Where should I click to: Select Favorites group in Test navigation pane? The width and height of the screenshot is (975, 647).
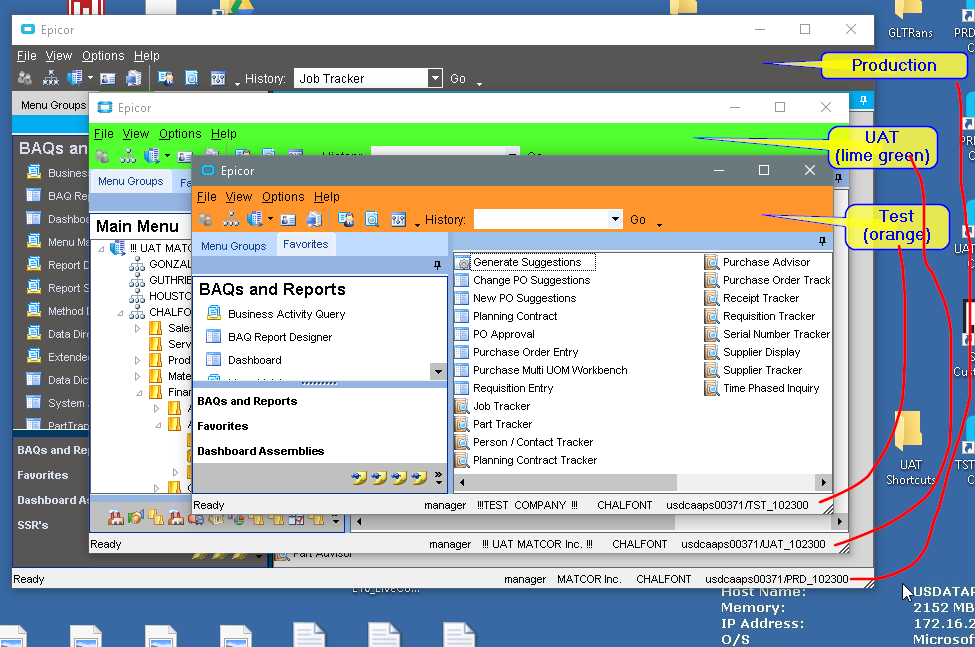[x=223, y=426]
